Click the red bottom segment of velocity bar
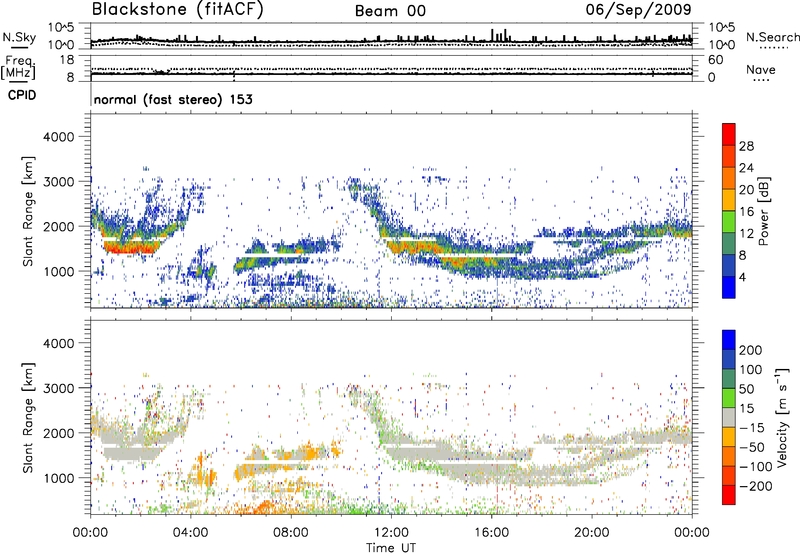The width and height of the screenshot is (800, 554). (x=729, y=495)
